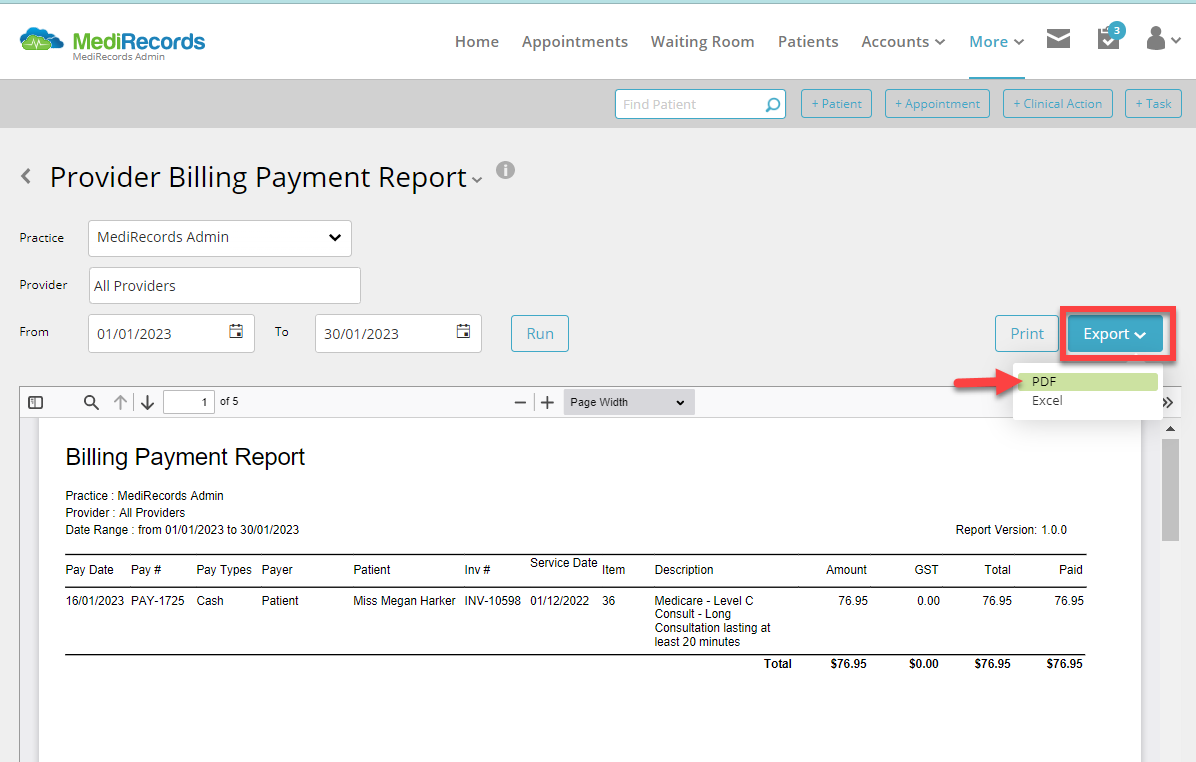Click the page number input box
1196x762 pixels.
(x=188, y=402)
